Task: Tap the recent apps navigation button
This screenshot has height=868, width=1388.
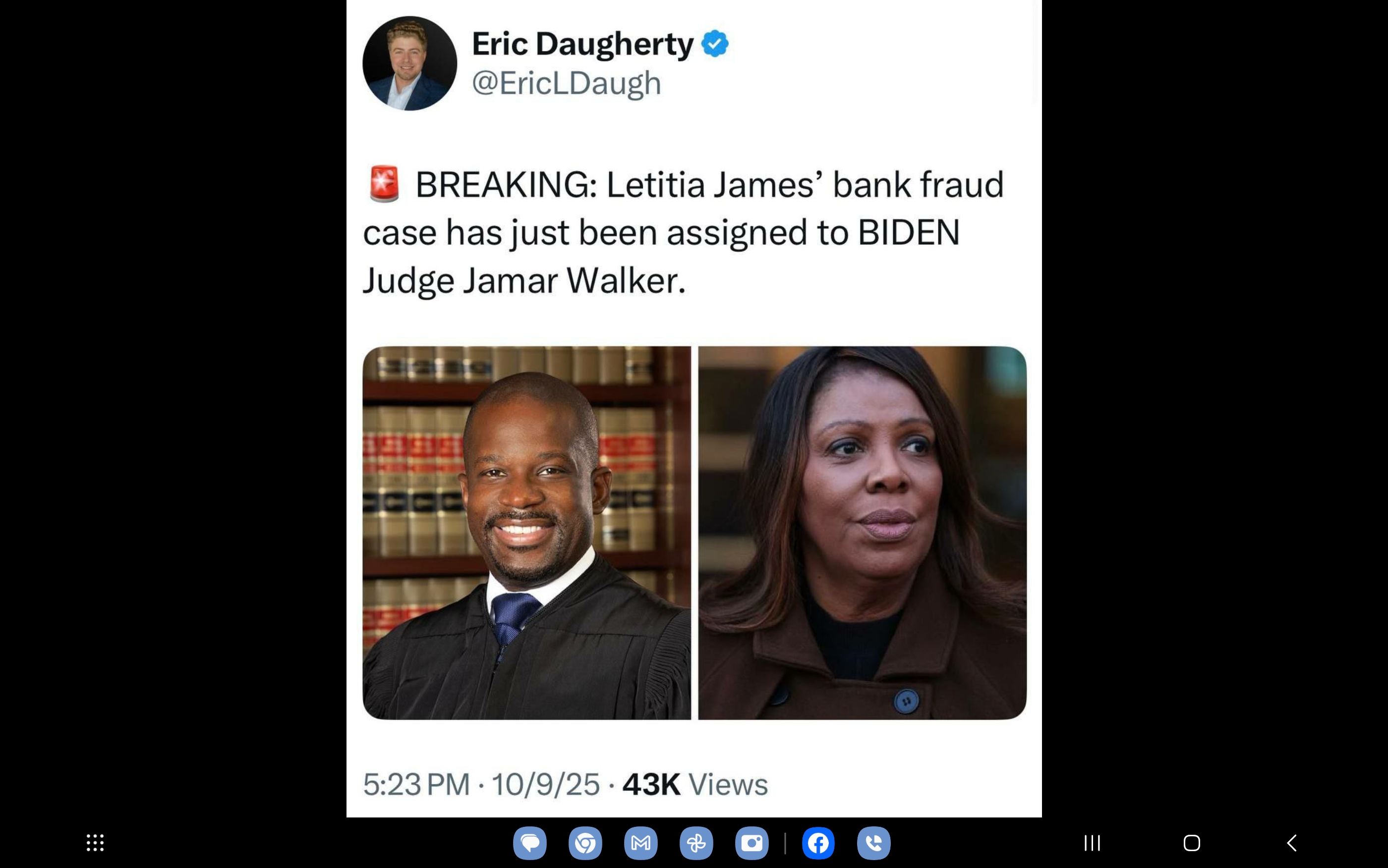Action: coord(1092,843)
